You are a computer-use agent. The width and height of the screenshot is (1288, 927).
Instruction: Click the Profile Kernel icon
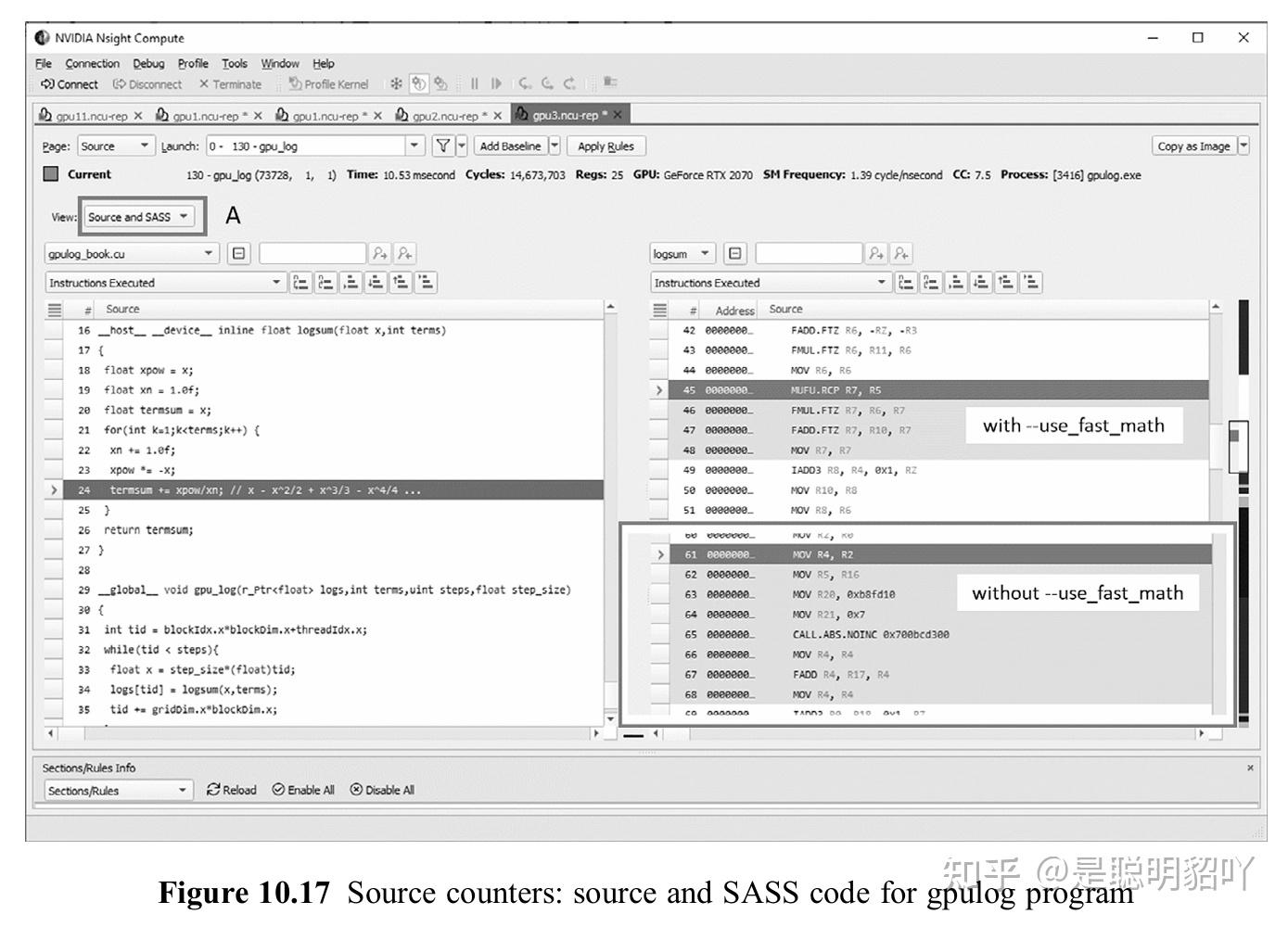295,84
